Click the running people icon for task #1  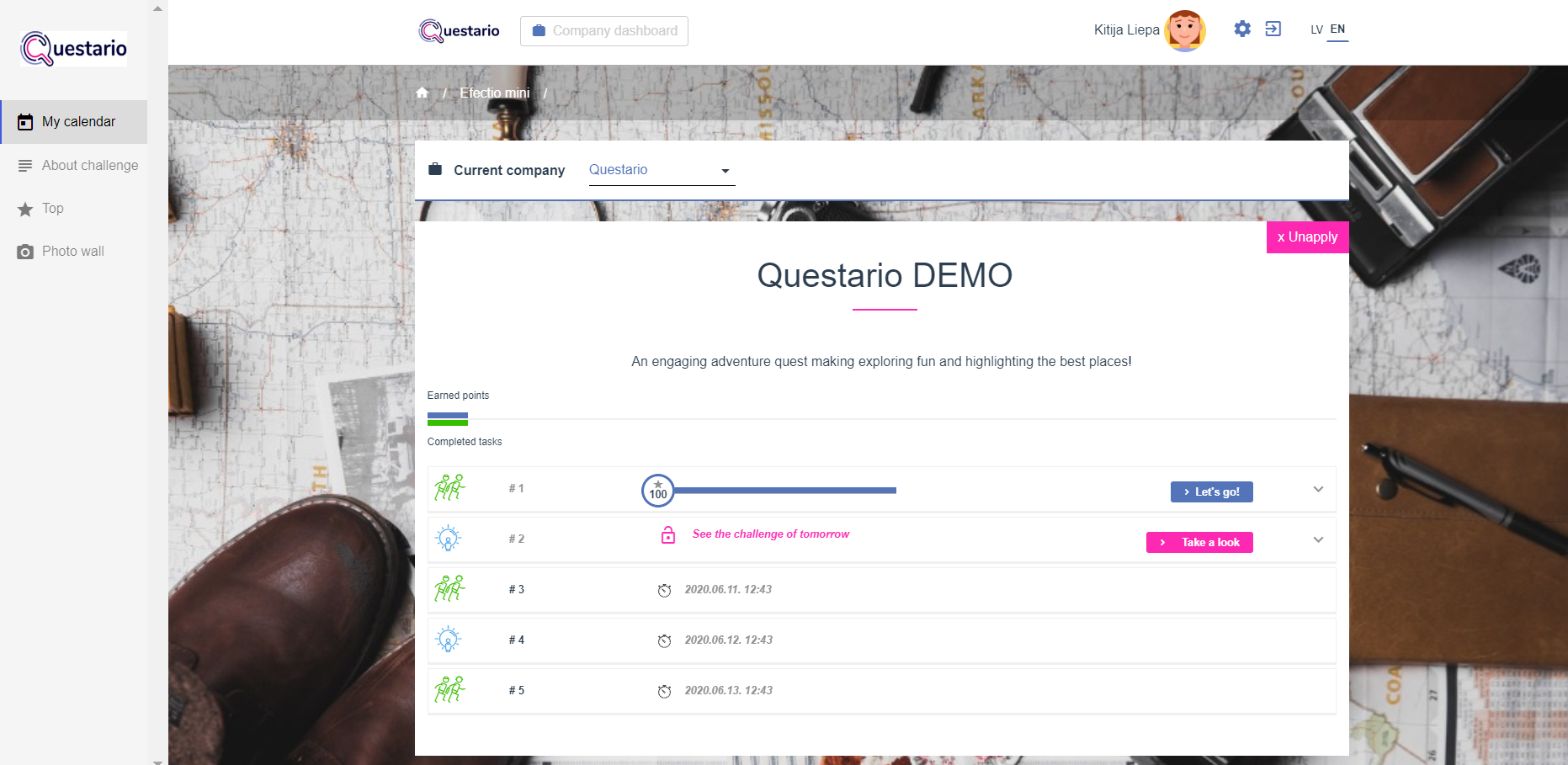pyautogui.click(x=449, y=487)
